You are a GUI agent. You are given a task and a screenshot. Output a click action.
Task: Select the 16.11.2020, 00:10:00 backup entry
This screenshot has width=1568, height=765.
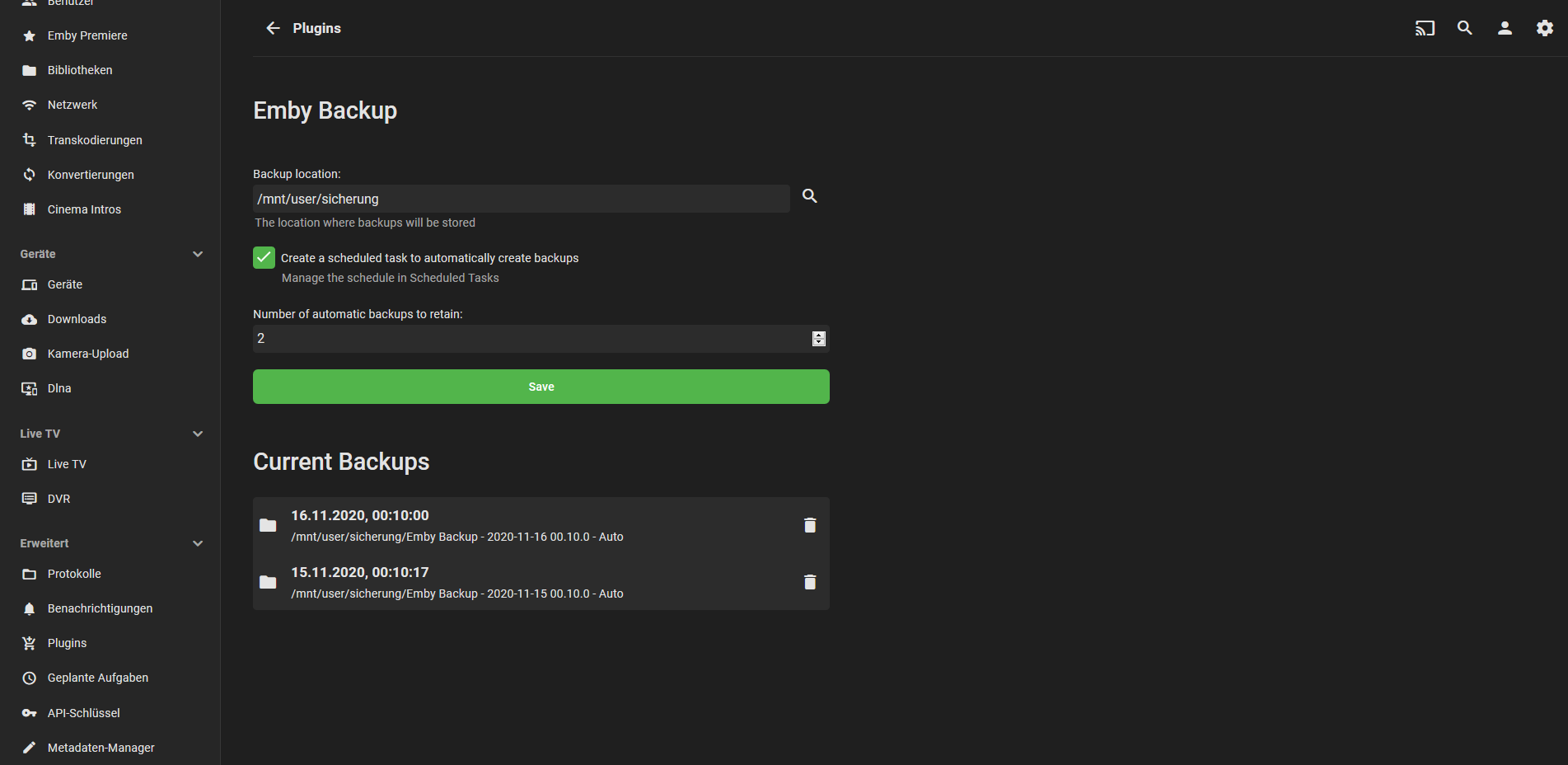(x=541, y=525)
